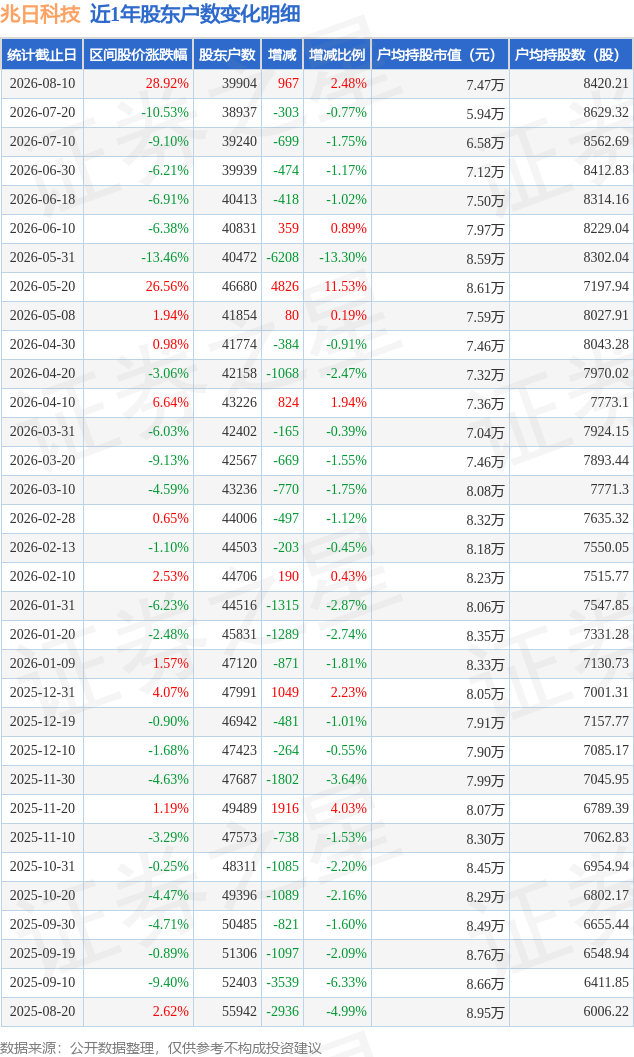Select the 2025-12-31 date cell

point(42,692)
